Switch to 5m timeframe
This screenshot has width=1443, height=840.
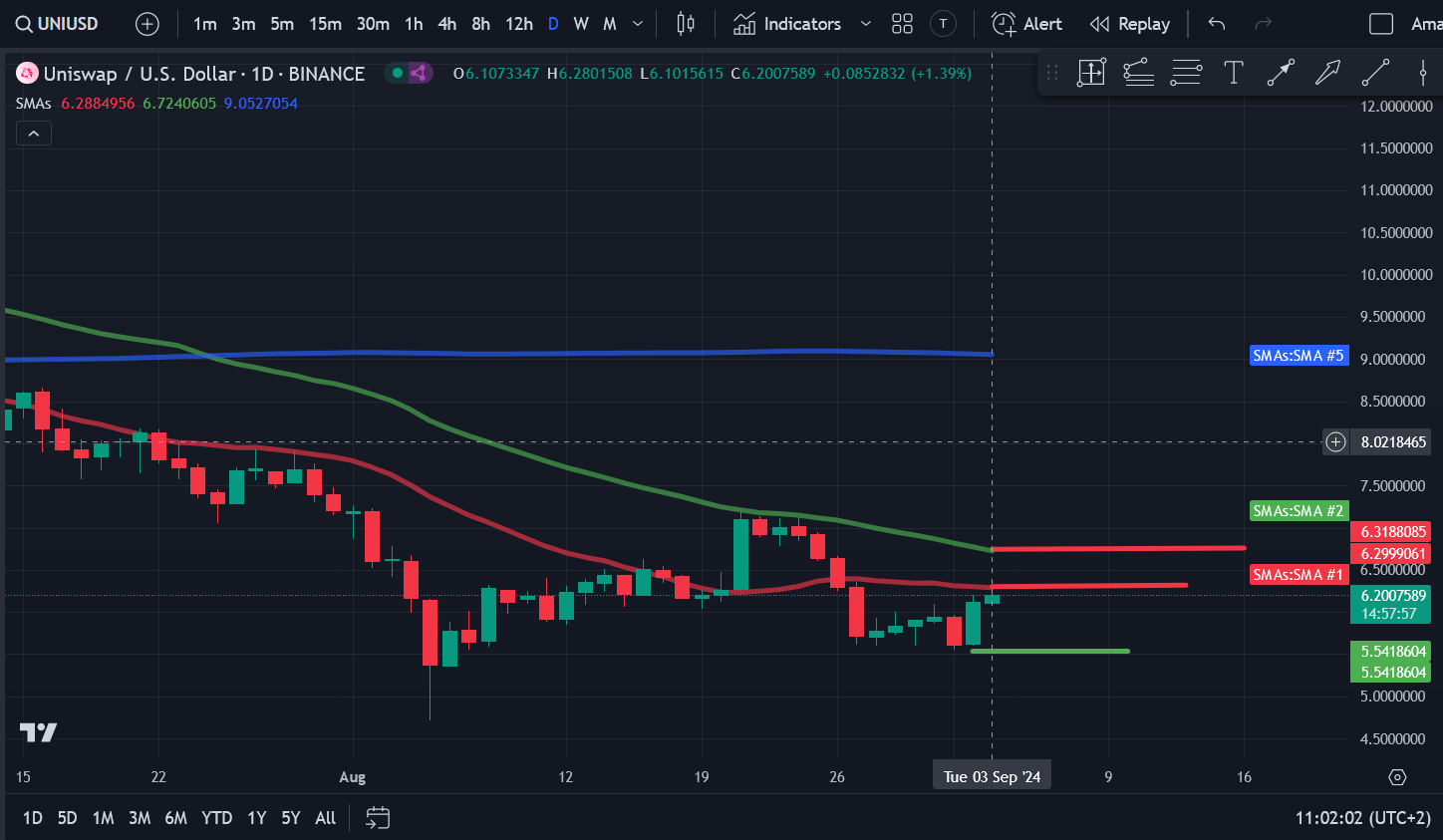click(x=283, y=24)
